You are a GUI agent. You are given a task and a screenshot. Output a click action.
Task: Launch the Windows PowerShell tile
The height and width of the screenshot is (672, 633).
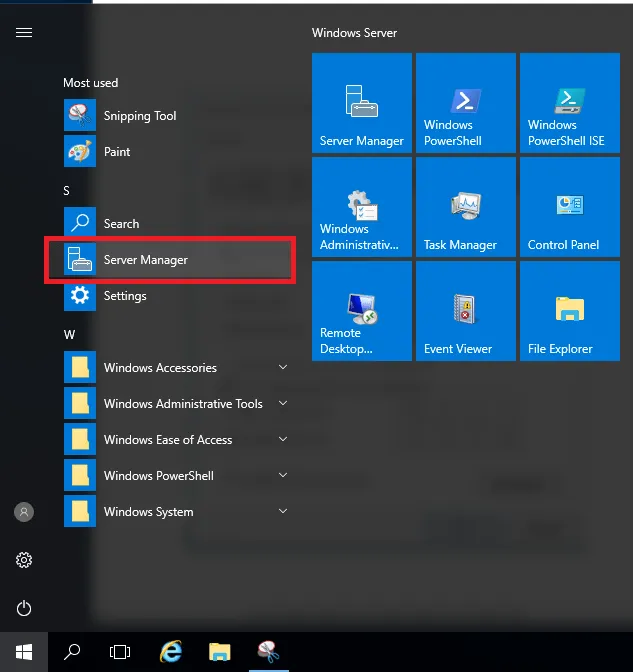[x=466, y=103]
